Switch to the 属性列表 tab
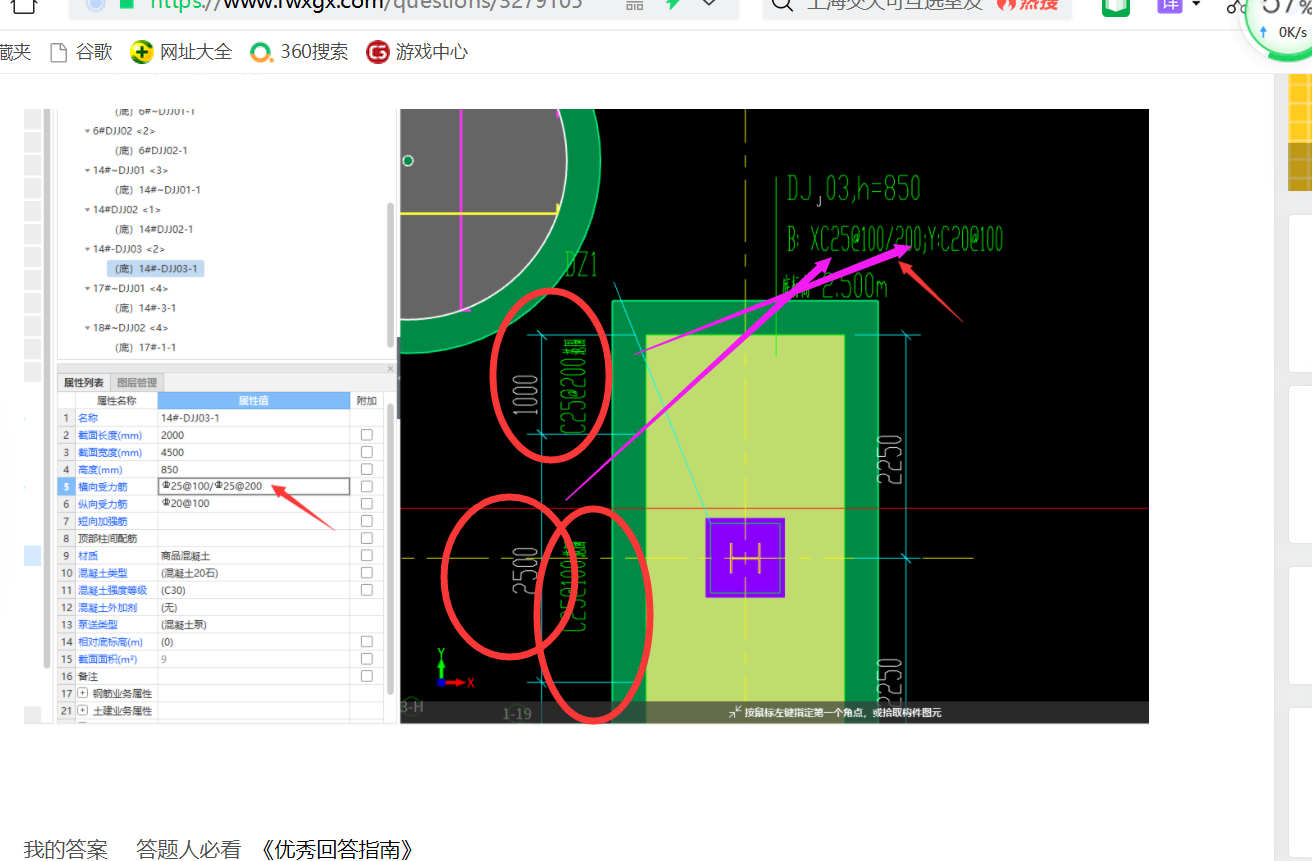The width and height of the screenshot is (1312, 861). 84,383
